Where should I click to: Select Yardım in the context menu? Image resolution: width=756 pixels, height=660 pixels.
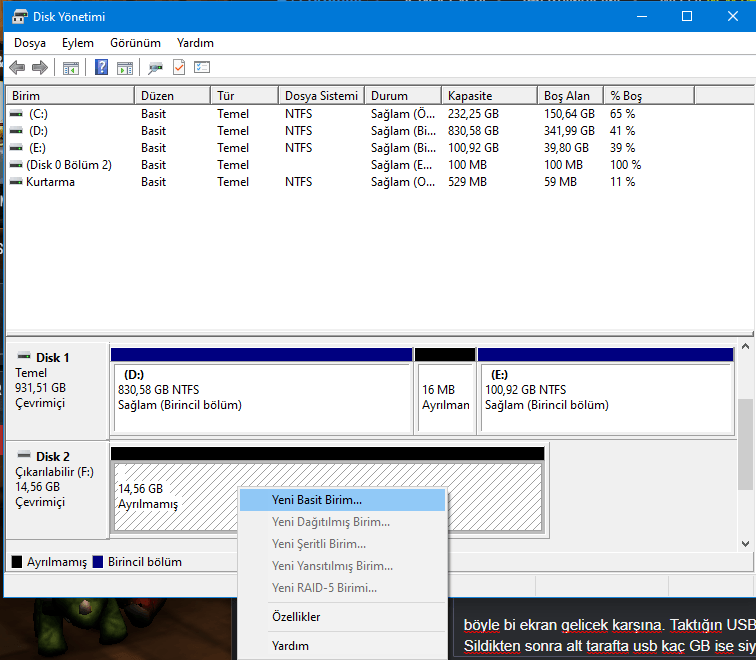click(x=342, y=646)
